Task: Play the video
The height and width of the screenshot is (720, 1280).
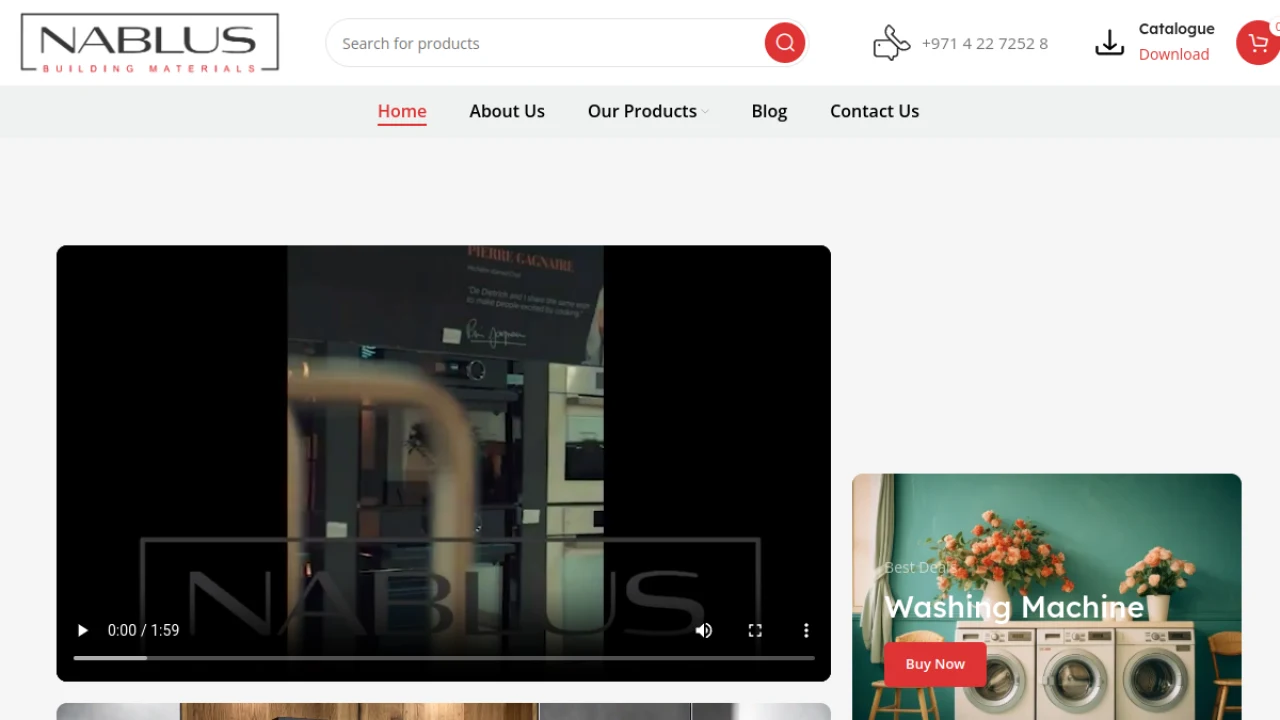Action: [83, 630]
